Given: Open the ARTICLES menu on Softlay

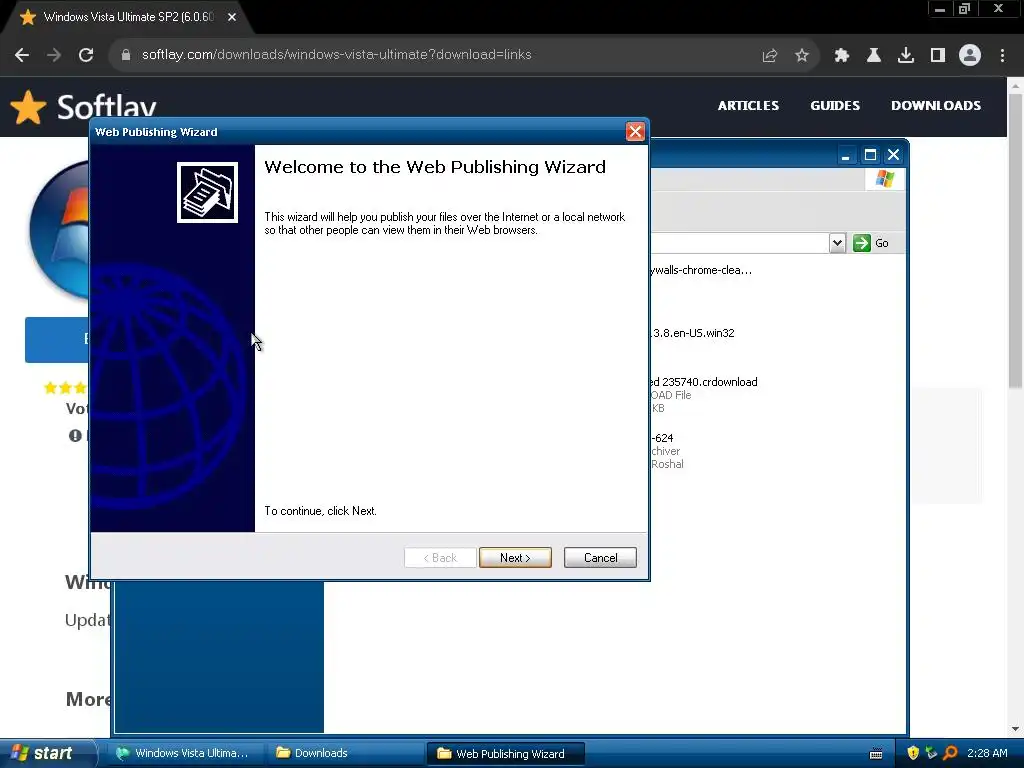Looking at the screenshot, I should (x=748, y=106).
